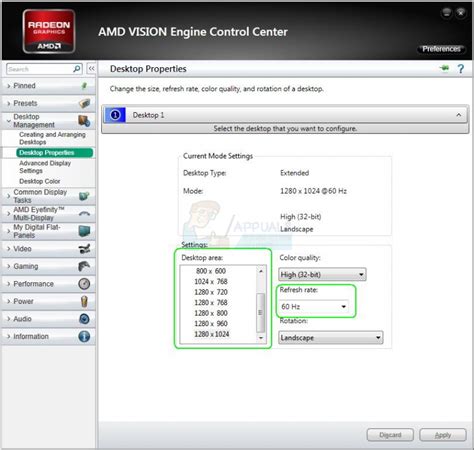
Task: Select 1280 x 800 resolution
Action: click(x=211, y=313)
